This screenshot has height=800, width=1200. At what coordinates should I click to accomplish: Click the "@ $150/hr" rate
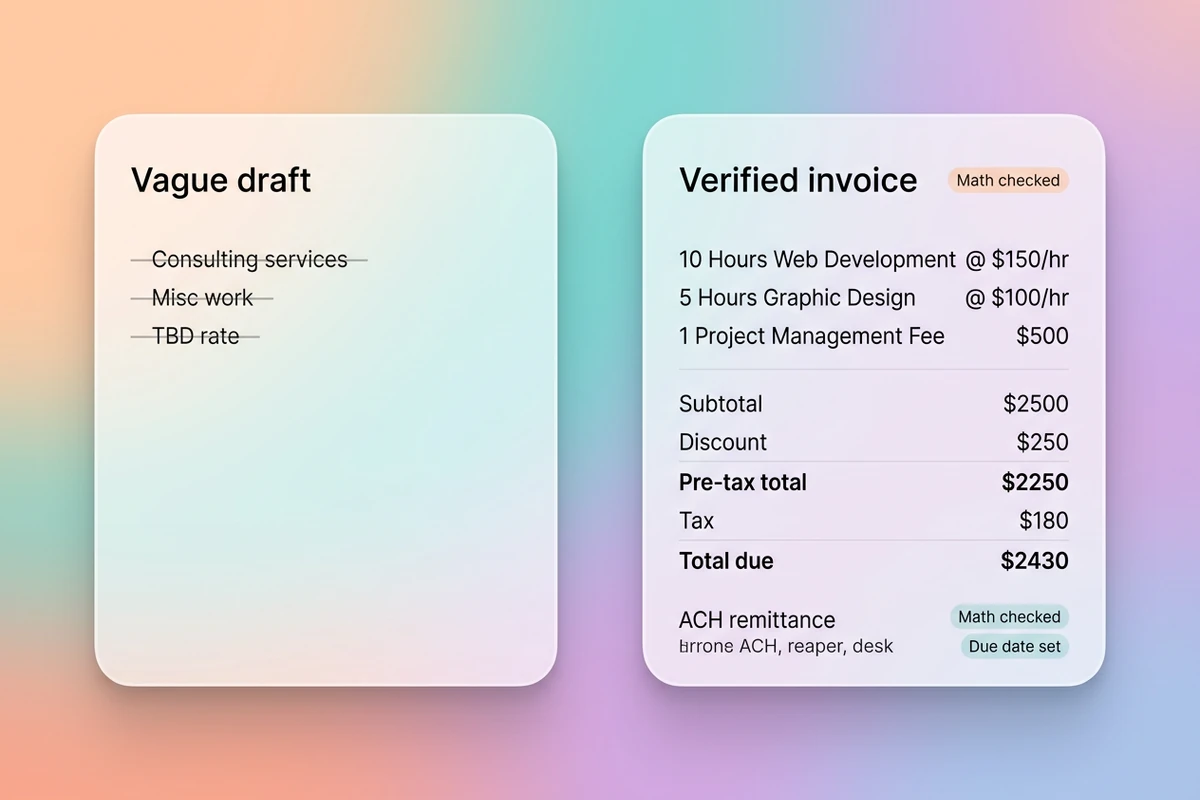[1017, 260]
